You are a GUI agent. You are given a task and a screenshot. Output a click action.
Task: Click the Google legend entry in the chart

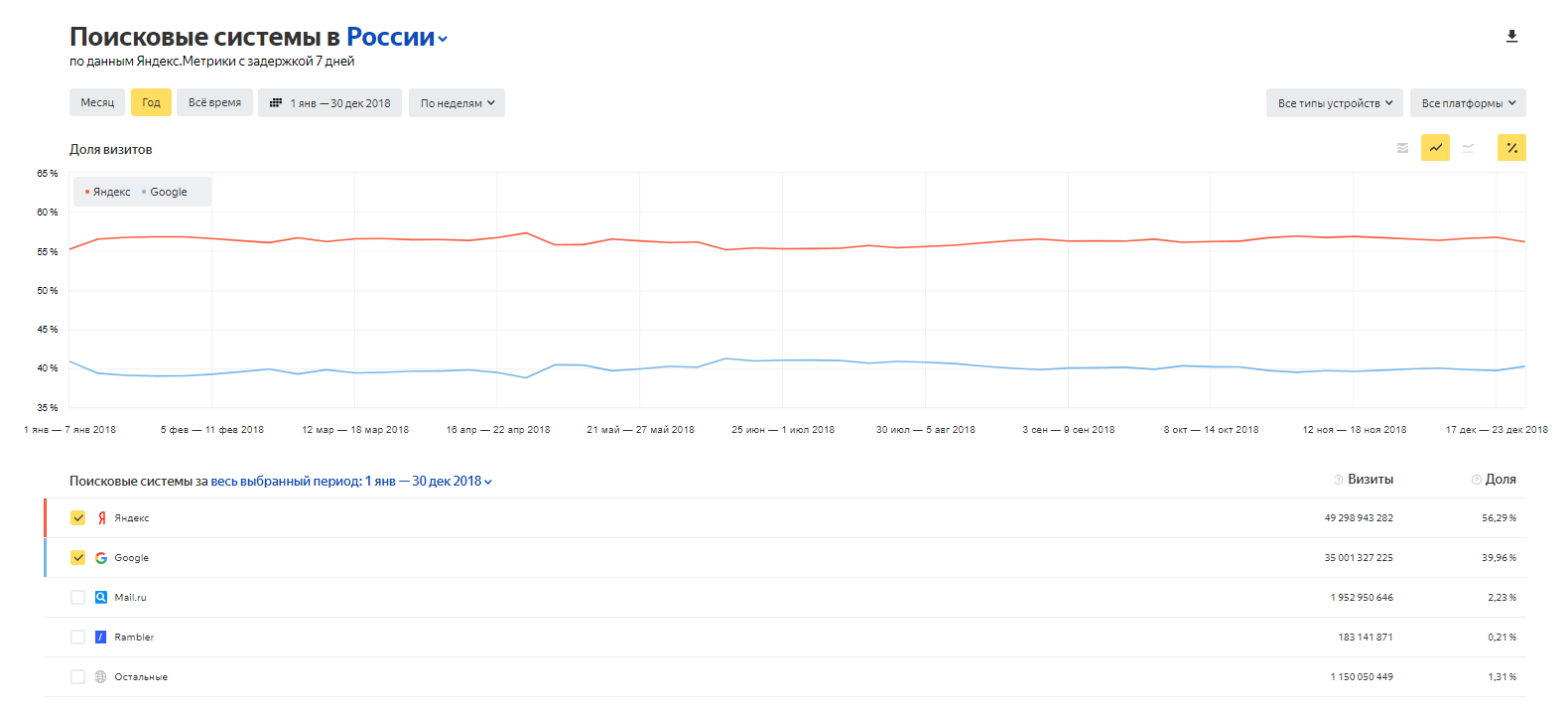[x=165, y=193]
